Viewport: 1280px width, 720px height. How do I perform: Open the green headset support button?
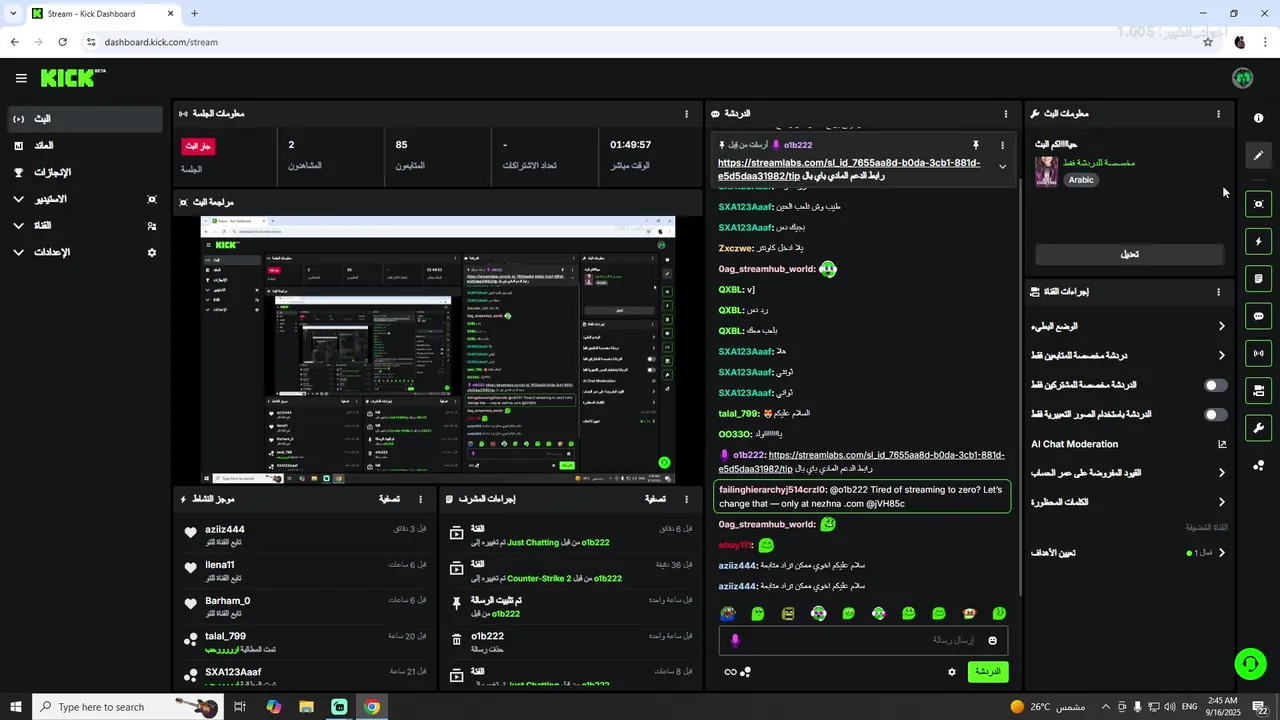coord(1250,664)
